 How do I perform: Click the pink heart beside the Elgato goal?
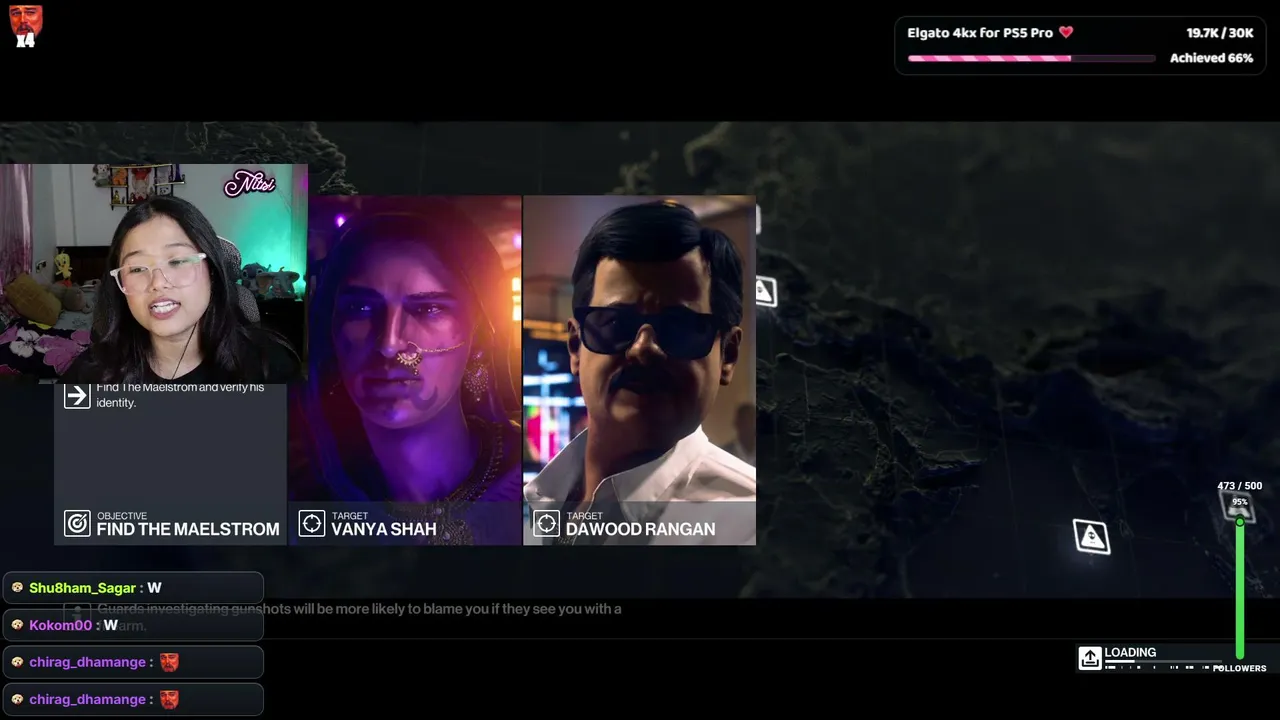tap(1066, 33)
